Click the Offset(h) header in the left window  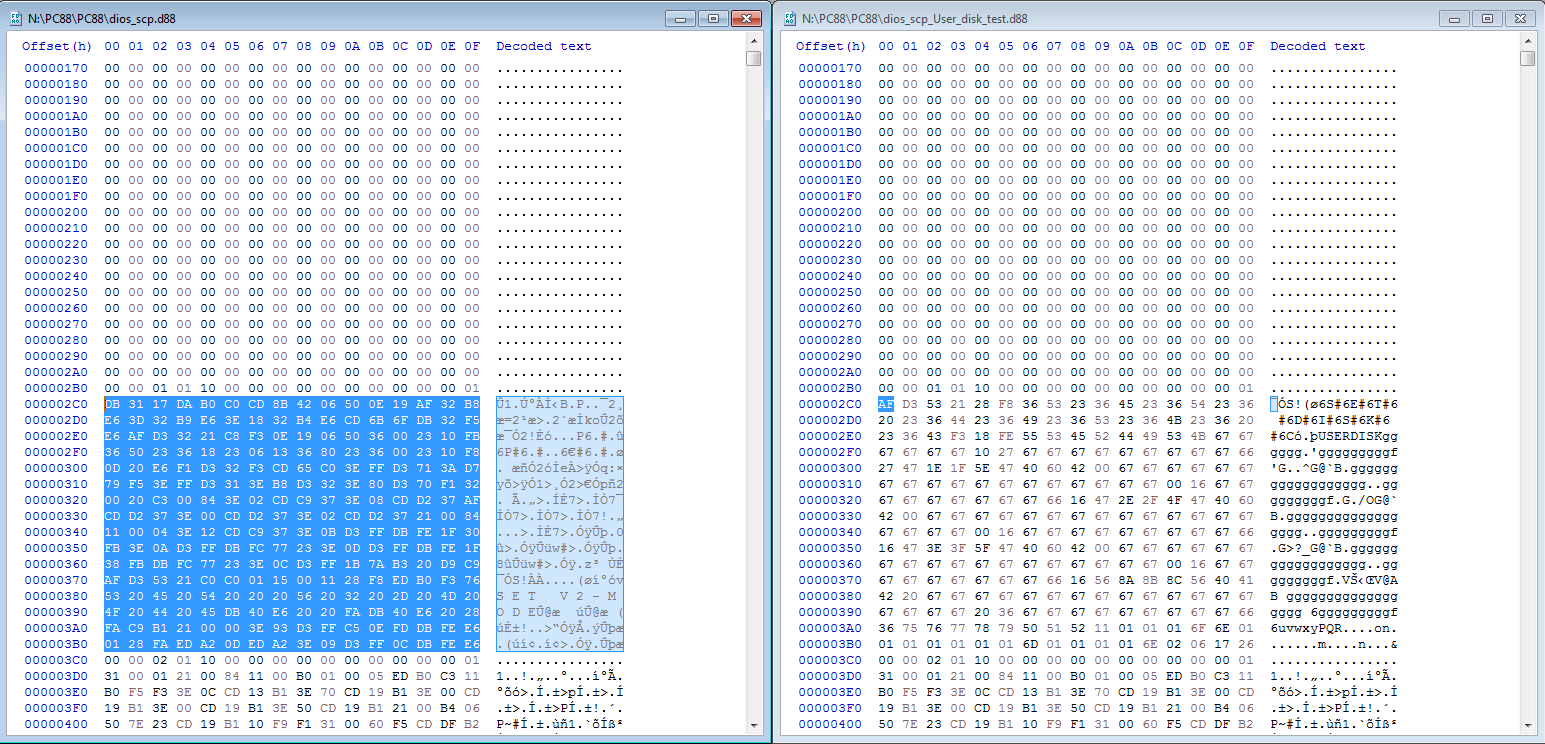[56, 46]
